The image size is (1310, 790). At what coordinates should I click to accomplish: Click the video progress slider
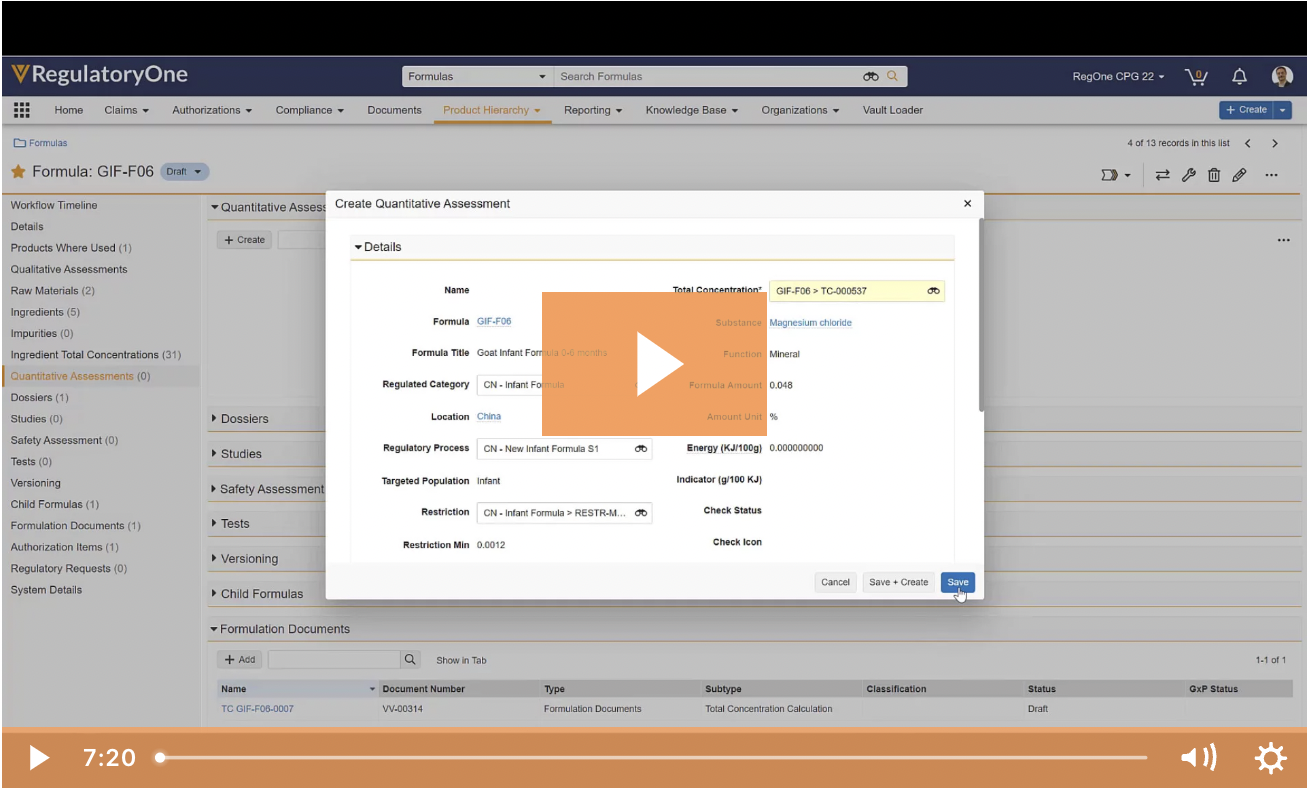[652, 758]
